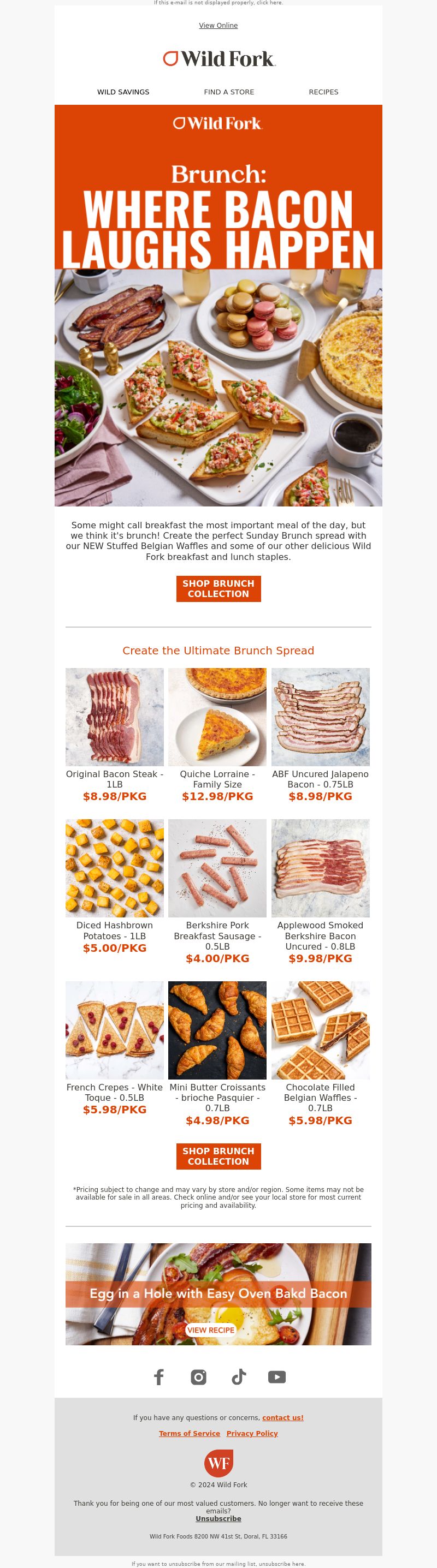Select the Original Bacon Steak thumbnail

115,717
